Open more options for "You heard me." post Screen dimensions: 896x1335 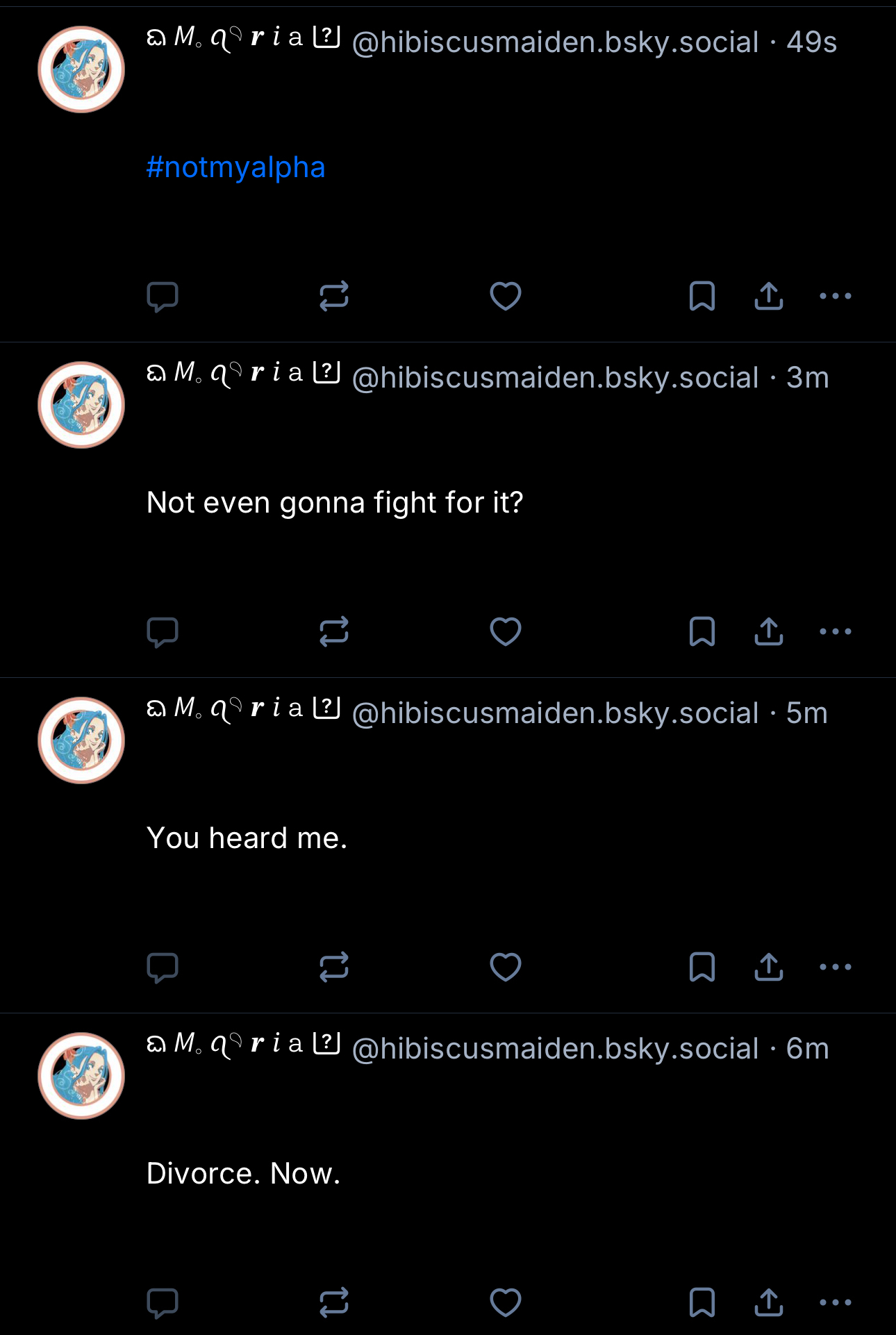pos(835,968)
